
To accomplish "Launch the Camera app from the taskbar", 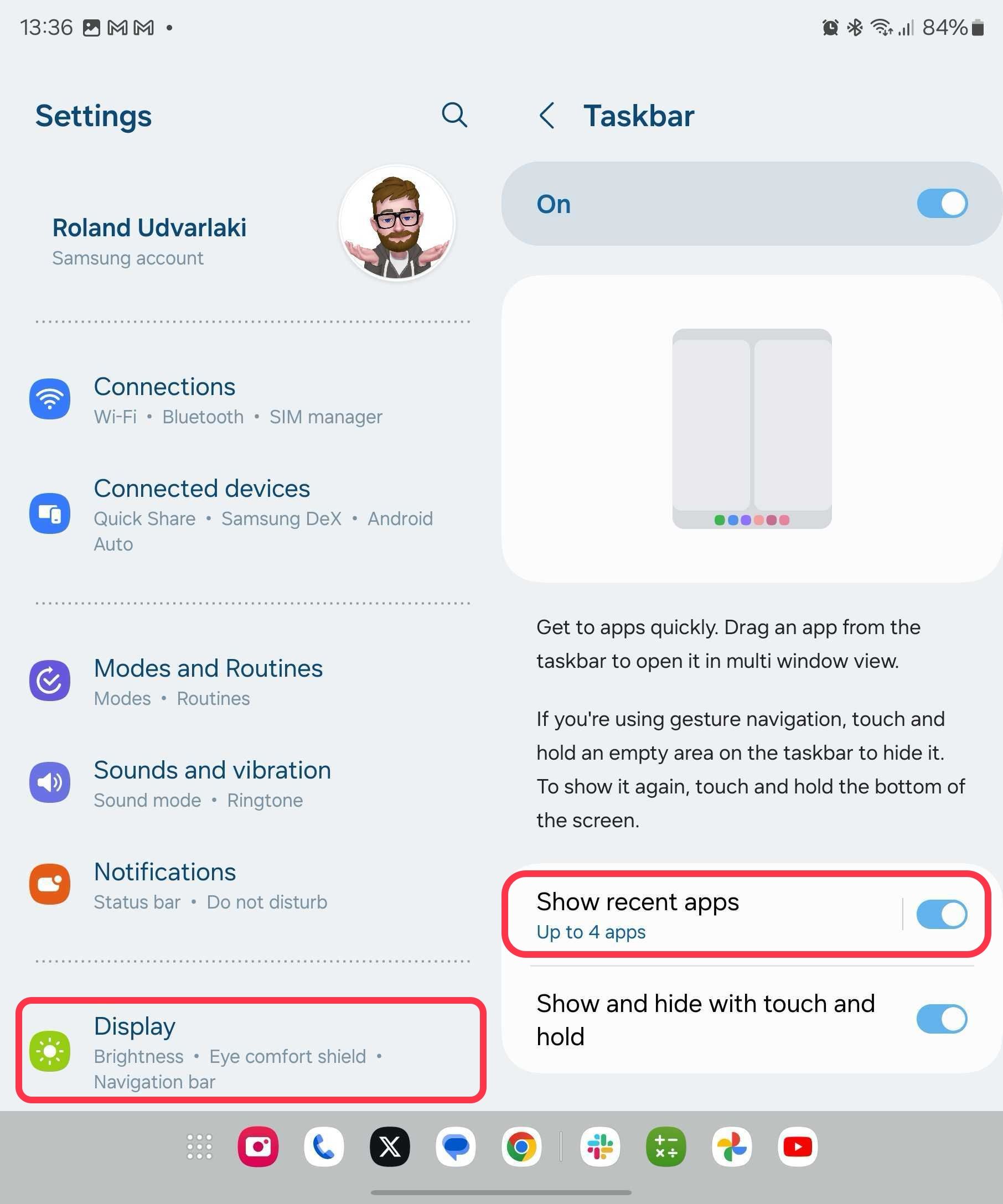I will click(x=258, y=1146).
